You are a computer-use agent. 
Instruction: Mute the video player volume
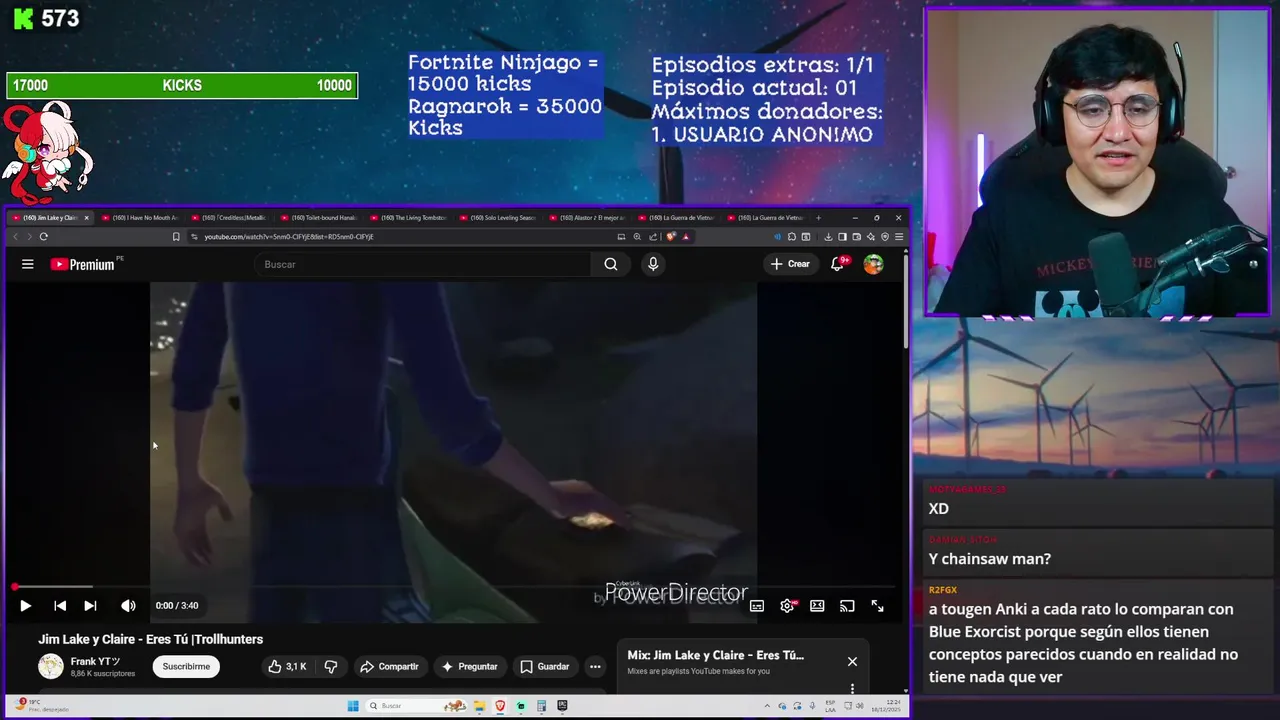pyautogui.click(x=128, y=605)
